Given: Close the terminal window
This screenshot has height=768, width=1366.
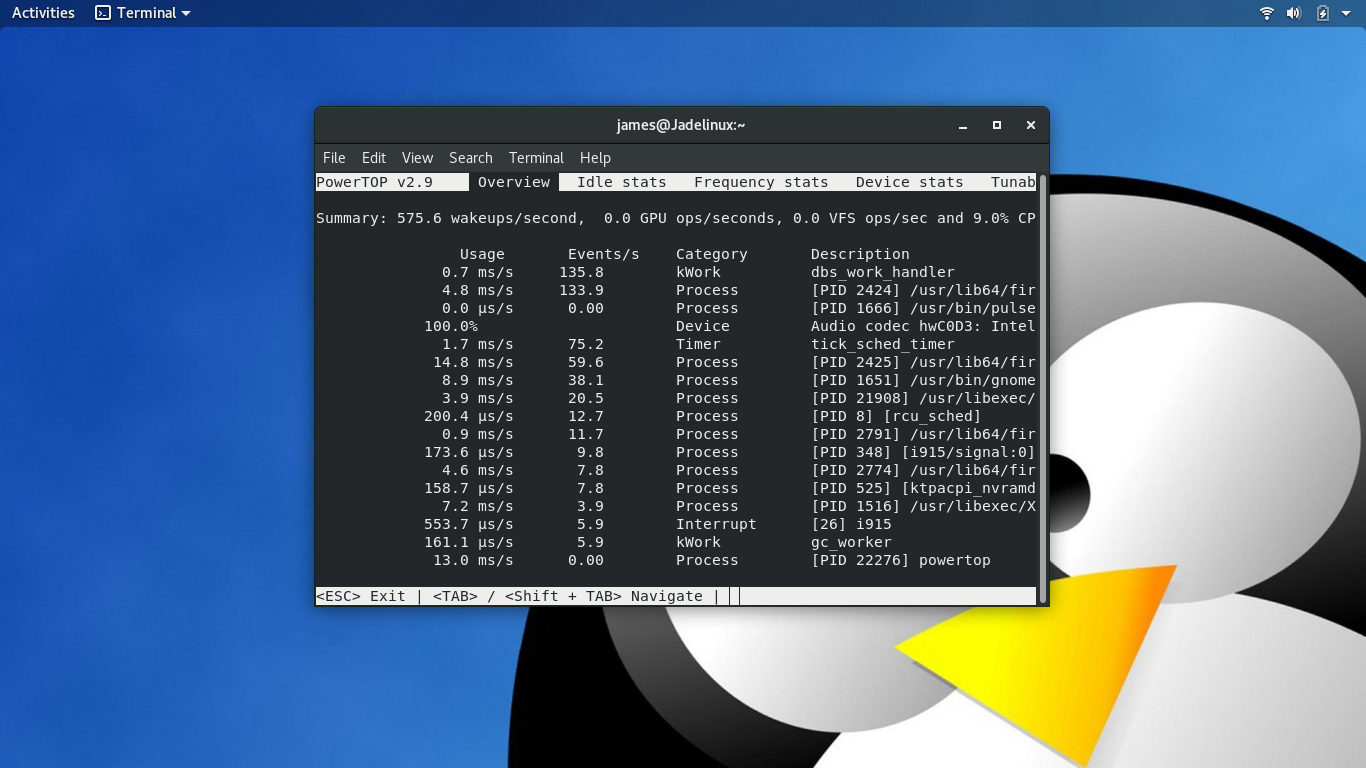Looking at the screenshot, I should 1031,125.
